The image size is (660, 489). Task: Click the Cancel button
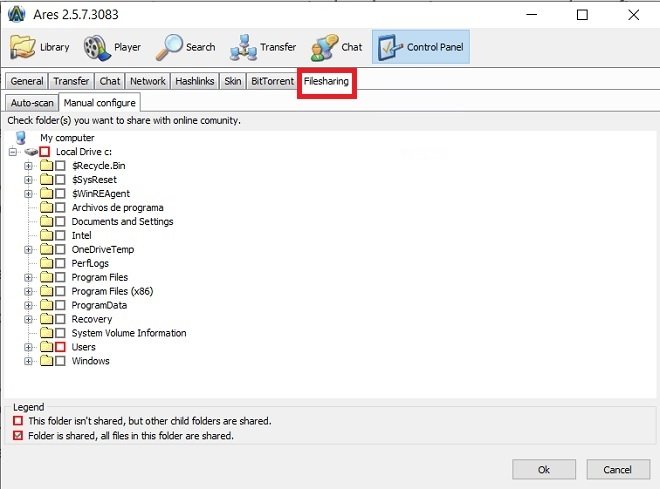coord(618,469)
